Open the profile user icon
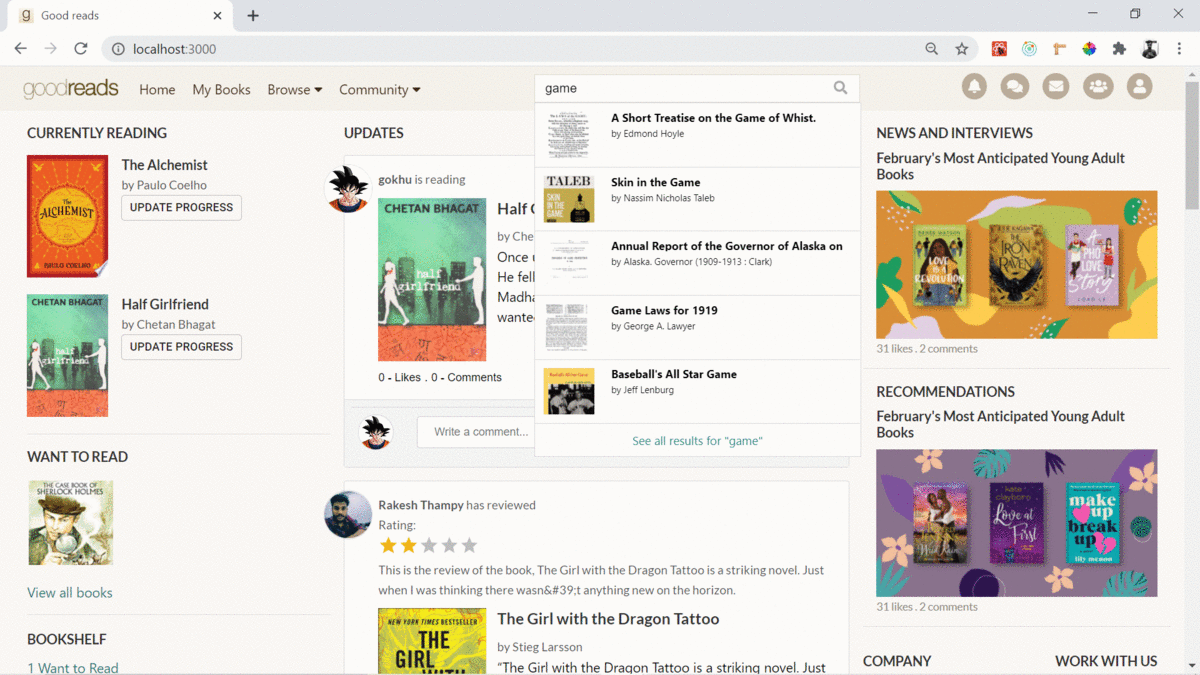Screen dimensions: 1200x675 pyautogui.click(x=1139, y=87)
